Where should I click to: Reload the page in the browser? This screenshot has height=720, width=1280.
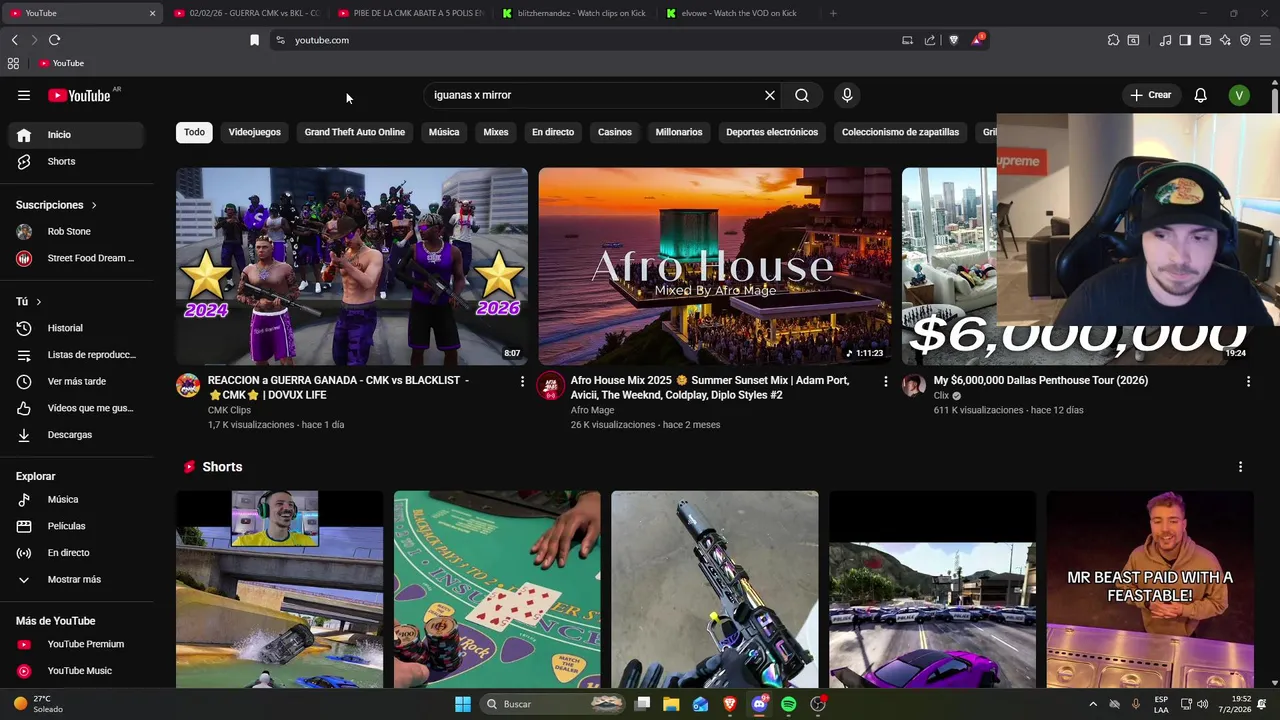pos(54,40)
